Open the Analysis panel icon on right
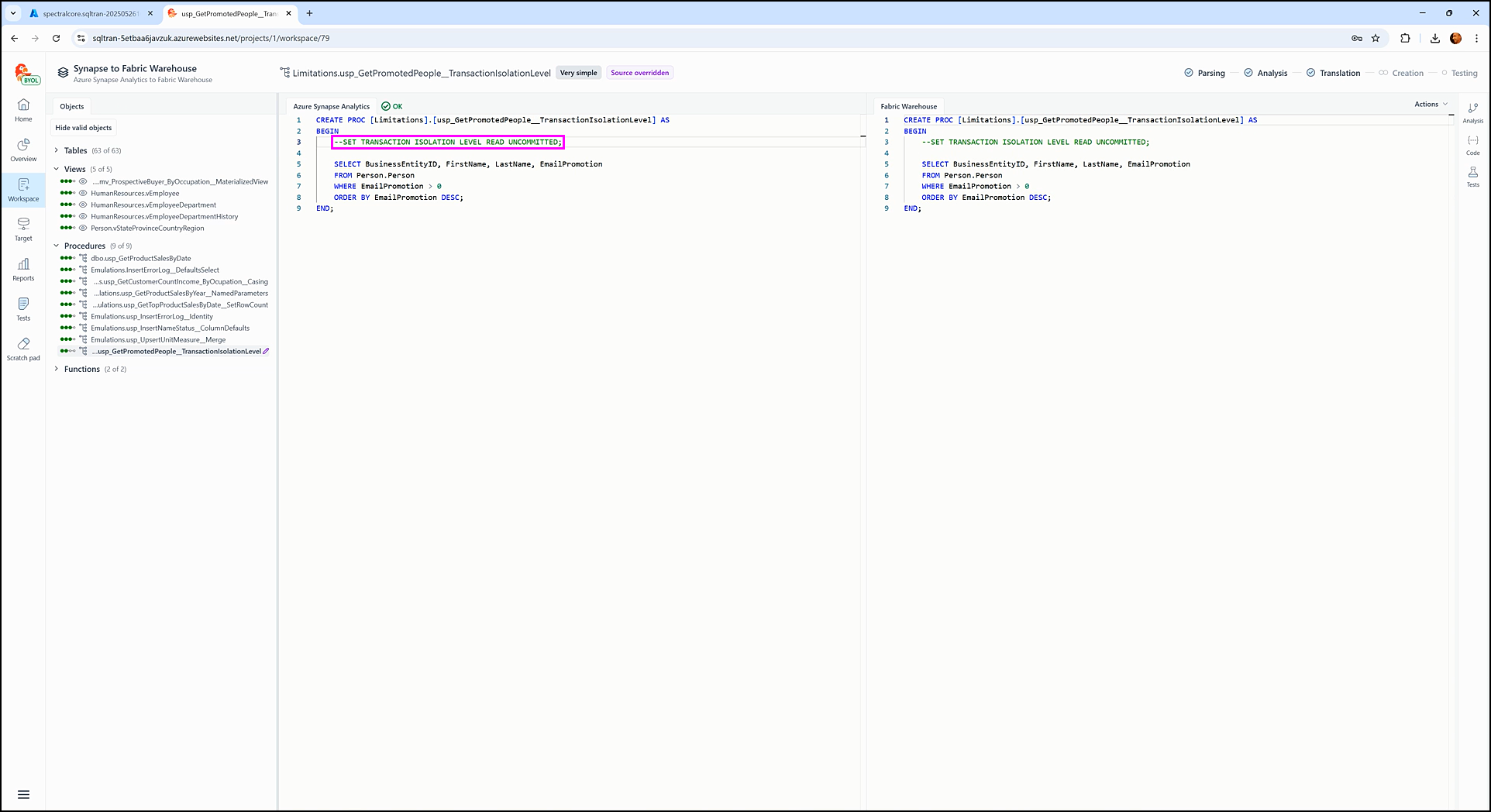 coord(1472,112)
